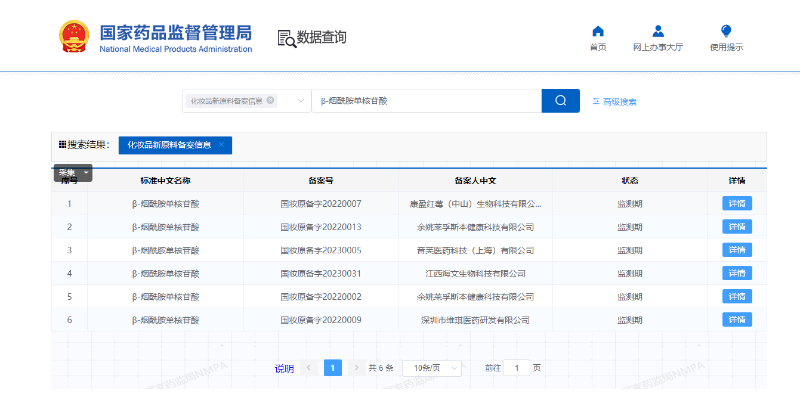Go to next page arrow
The width and height of the screenshot is (800, 394).
pyautogui.click(x=357, y=368)
